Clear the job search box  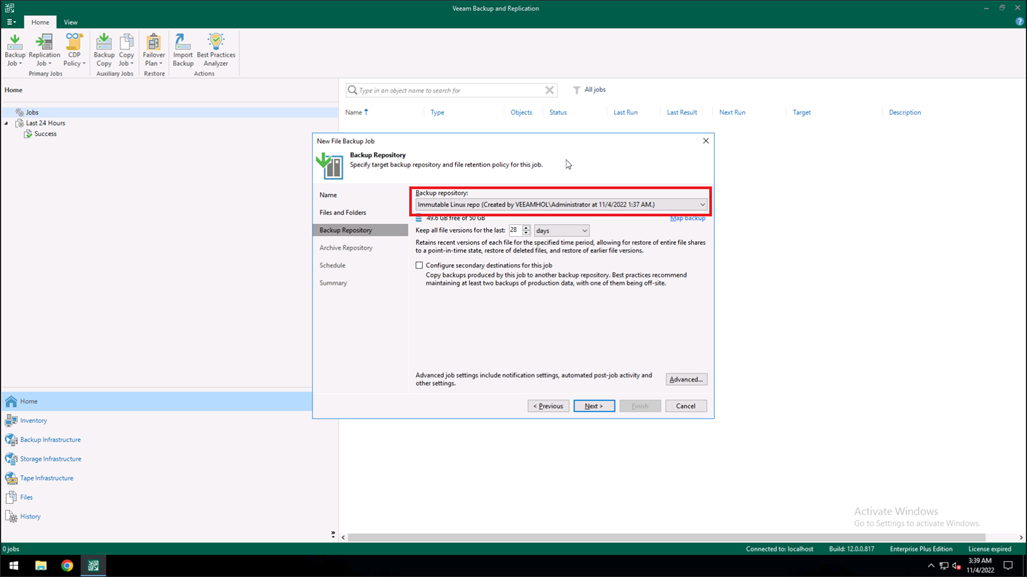pos(550,90)
